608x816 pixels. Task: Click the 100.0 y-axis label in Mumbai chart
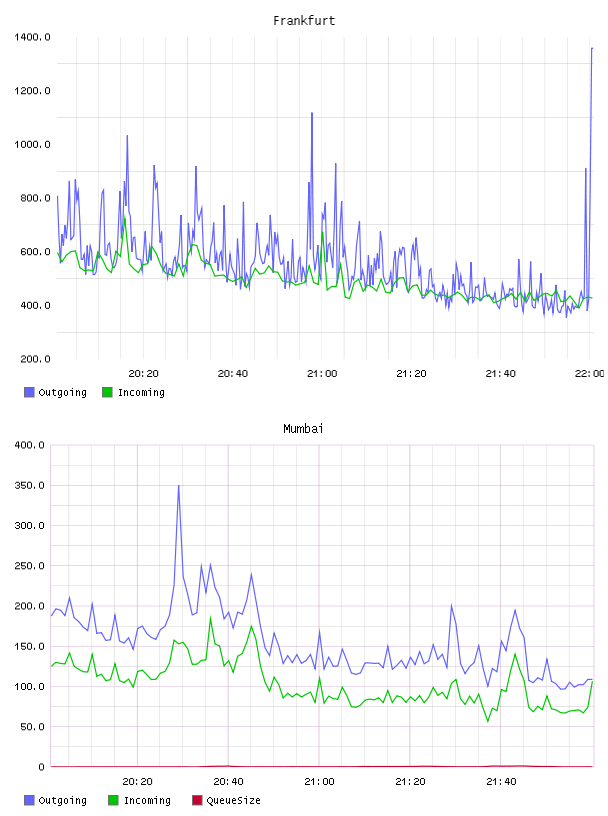30,686
